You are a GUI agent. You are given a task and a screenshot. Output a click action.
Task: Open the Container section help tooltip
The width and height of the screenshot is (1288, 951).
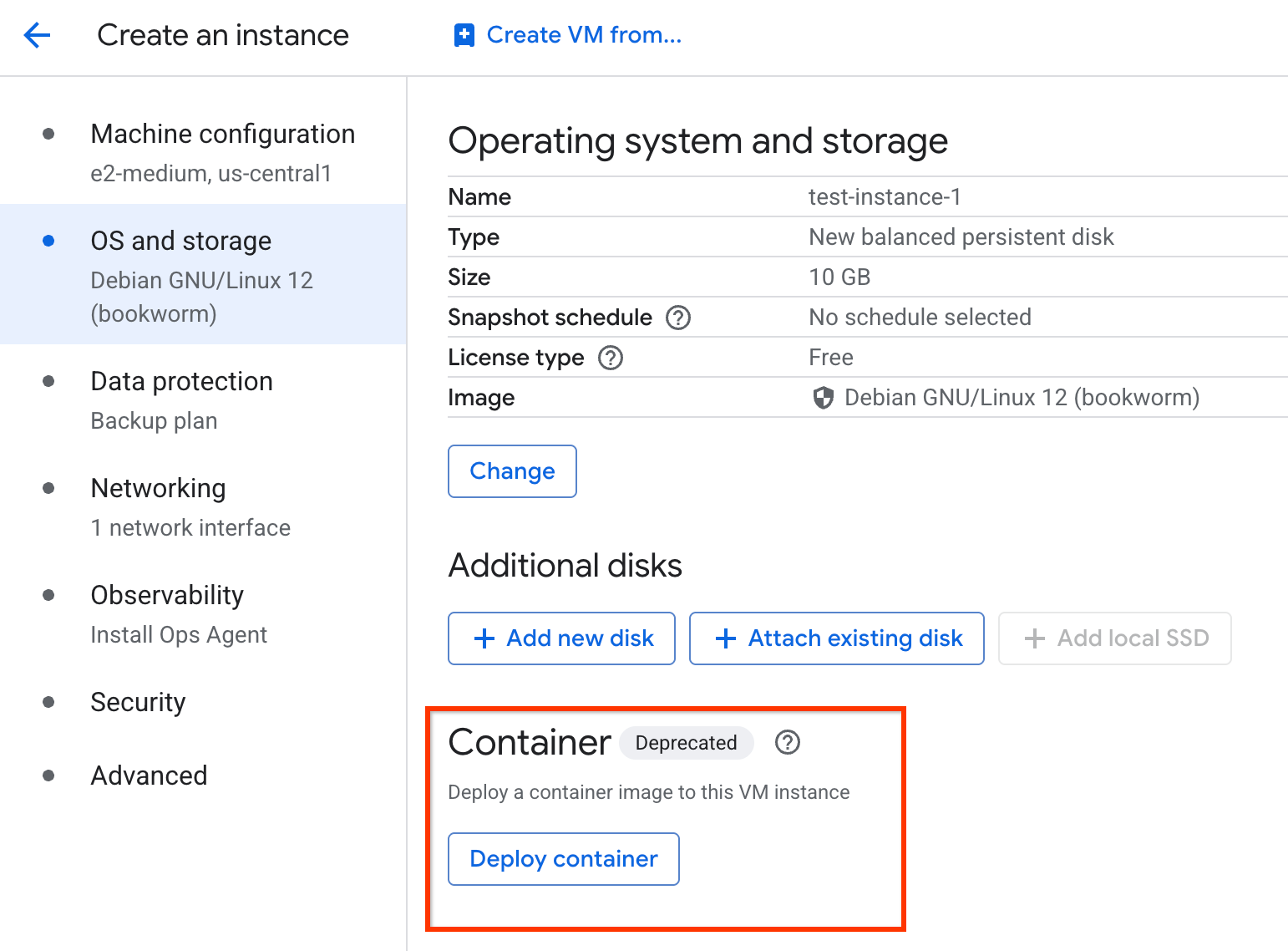[787, 742]
